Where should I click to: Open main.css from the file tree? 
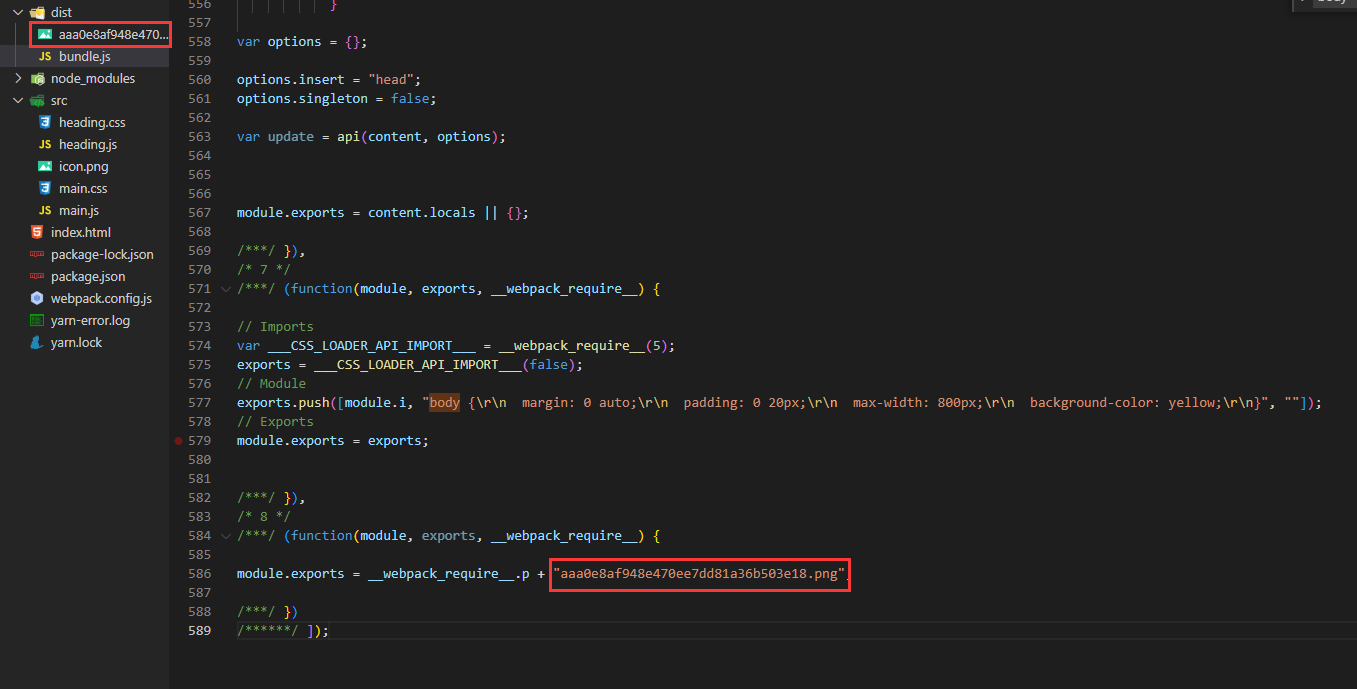pos(83,188)
